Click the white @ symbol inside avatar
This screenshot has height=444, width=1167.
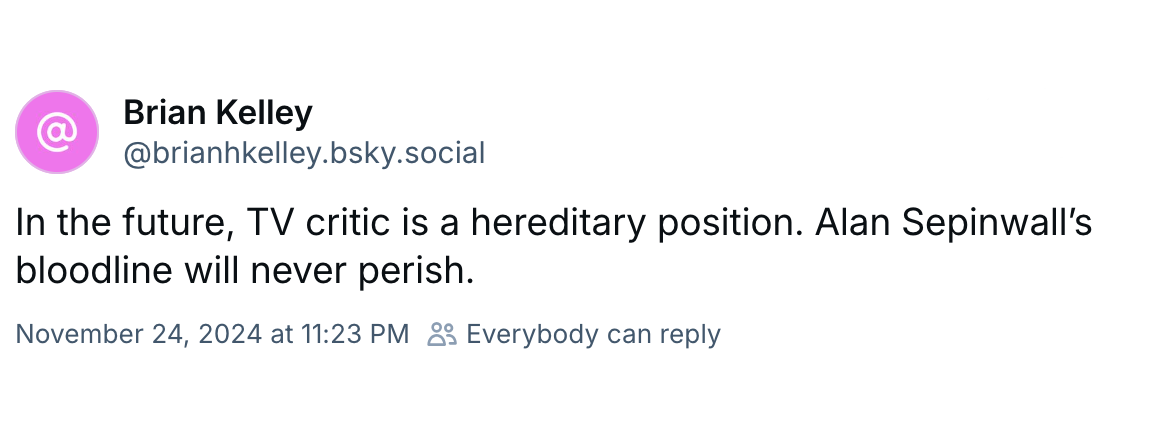pyautogui.click(x=57, y=131)
